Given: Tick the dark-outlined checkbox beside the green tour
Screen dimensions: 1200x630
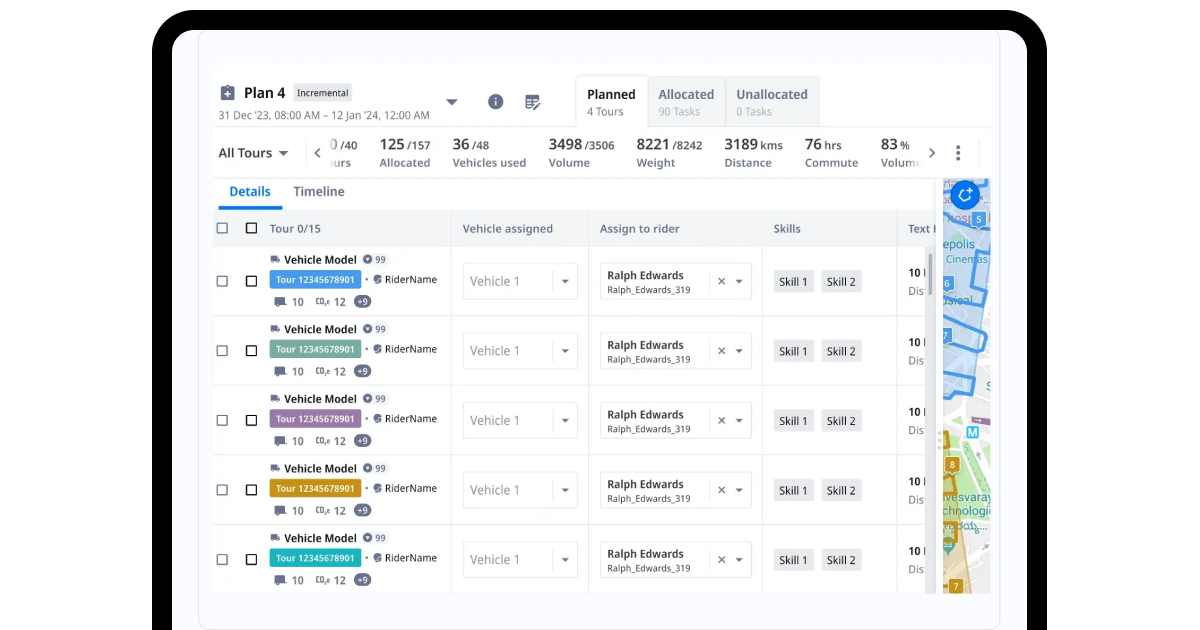Looking at the screenshot, I should 251,351.
